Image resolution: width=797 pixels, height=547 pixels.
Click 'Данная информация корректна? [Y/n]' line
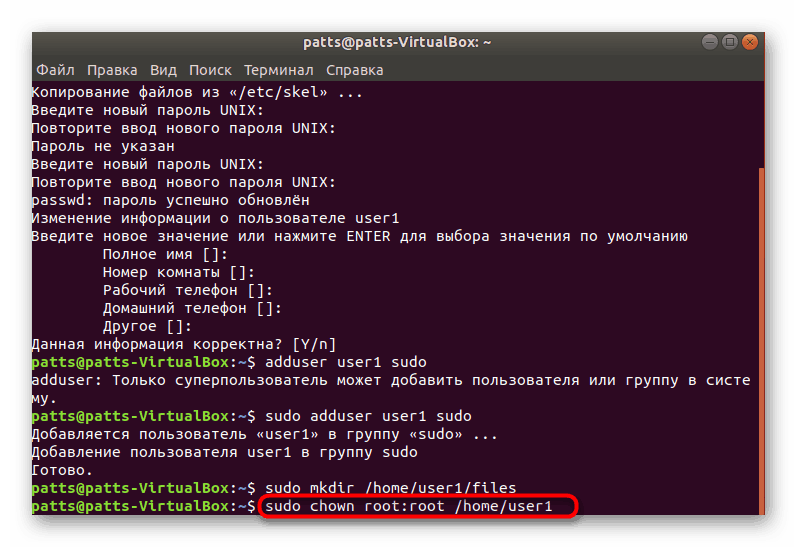coord(184,345)
